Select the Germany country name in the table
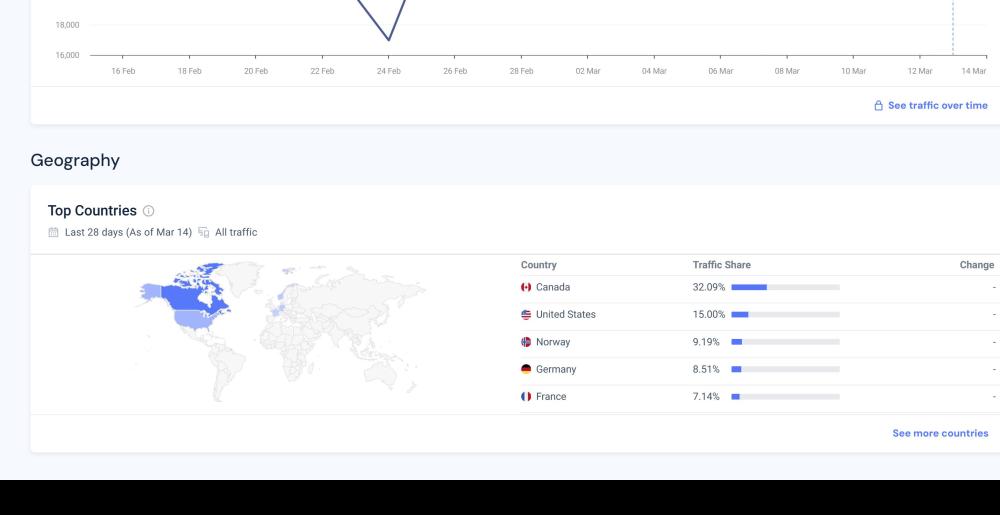 pos(556,369)
